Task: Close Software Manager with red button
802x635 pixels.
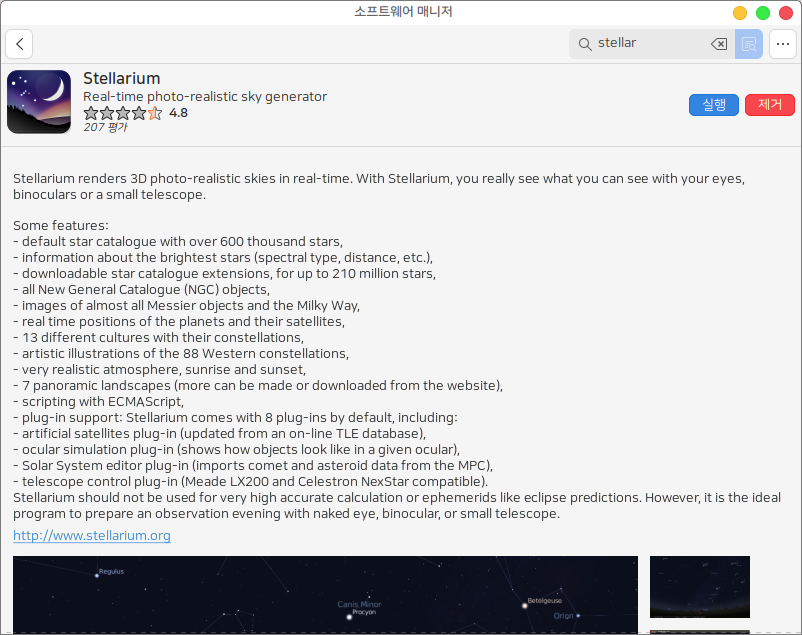Action: 784,13
